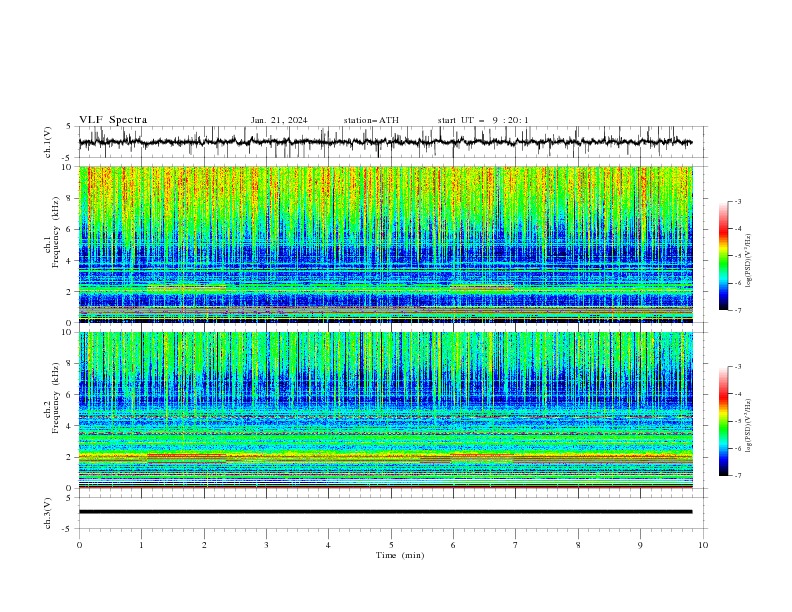Click the time axis tick label '10'
The image size is (792, 612).
(703, 545)
